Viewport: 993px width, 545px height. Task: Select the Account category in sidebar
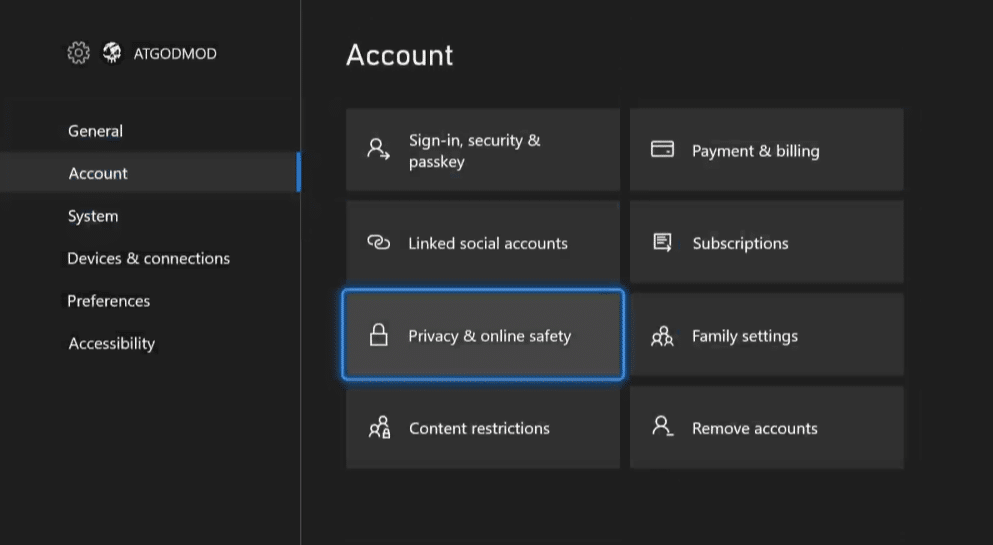point(150,173)
